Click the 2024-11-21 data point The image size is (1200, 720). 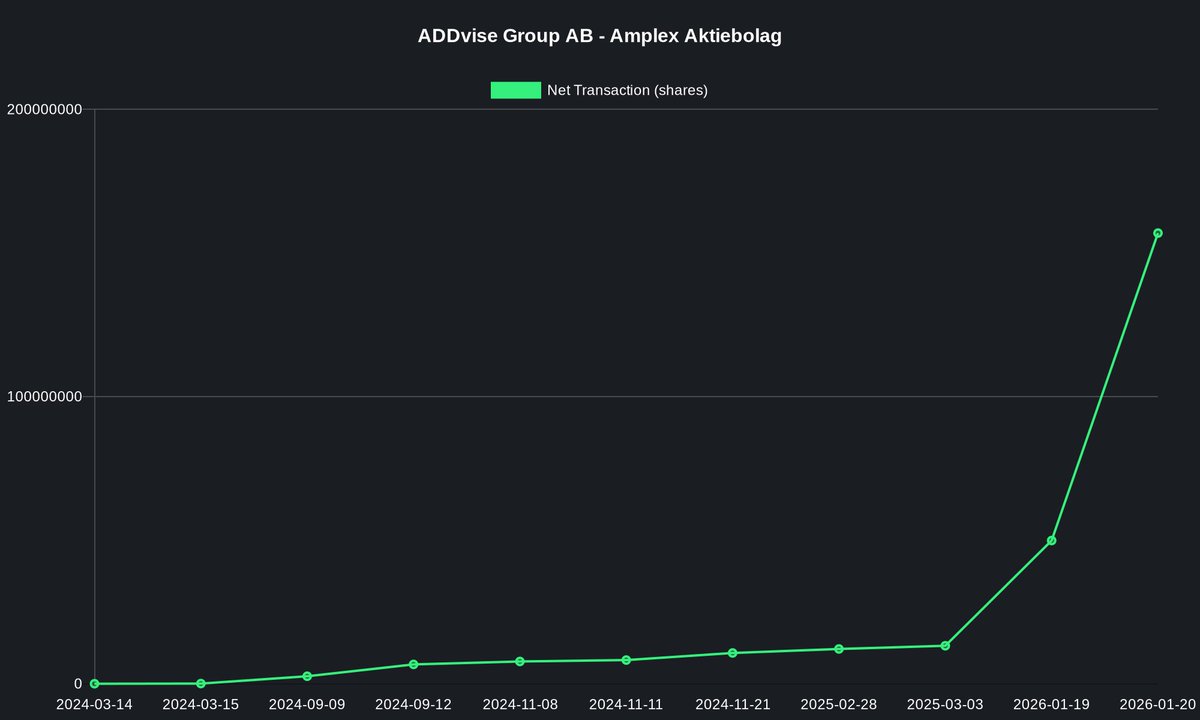click(x=732, y=652)
